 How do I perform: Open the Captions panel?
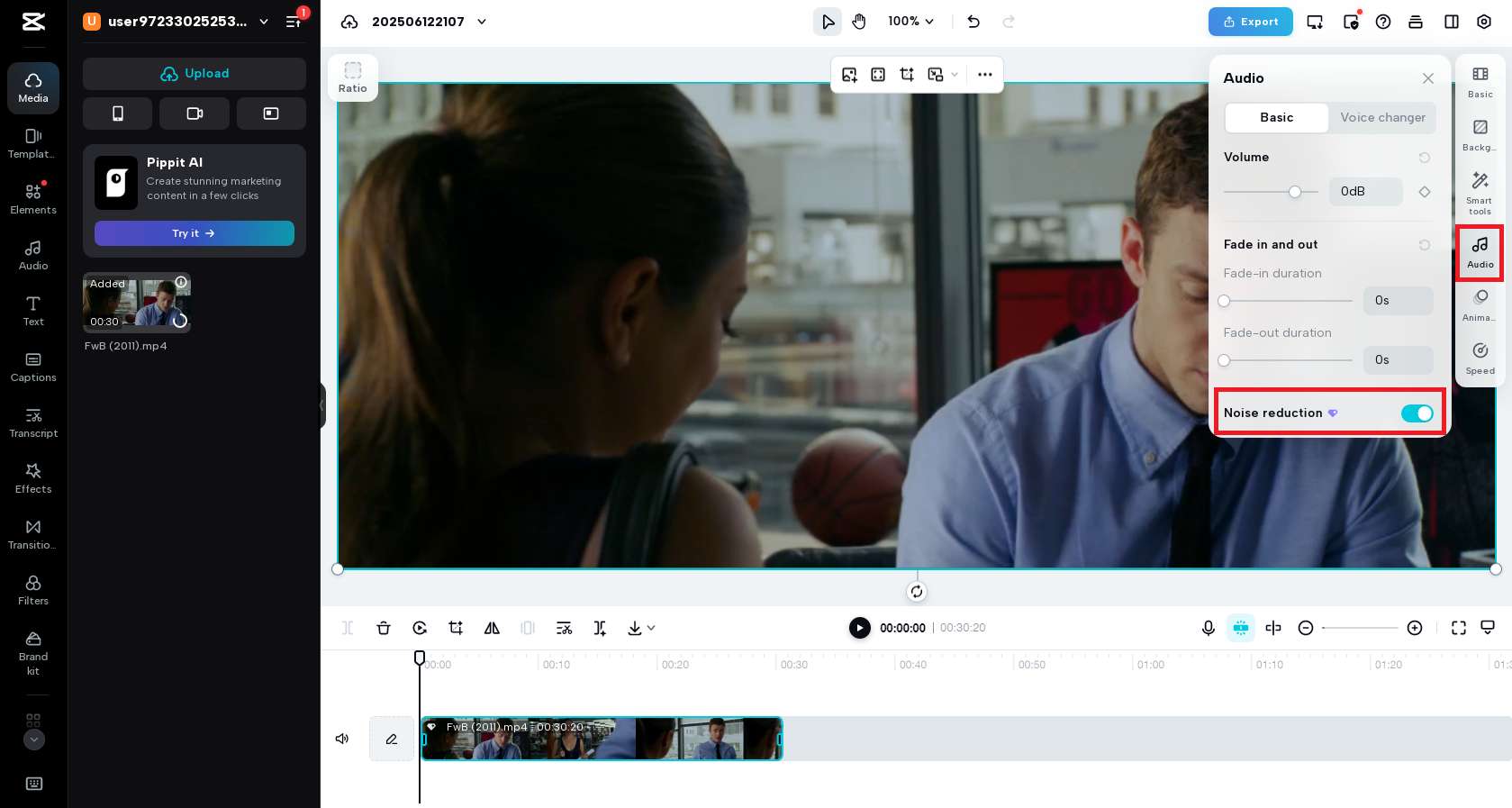(33, 367)
